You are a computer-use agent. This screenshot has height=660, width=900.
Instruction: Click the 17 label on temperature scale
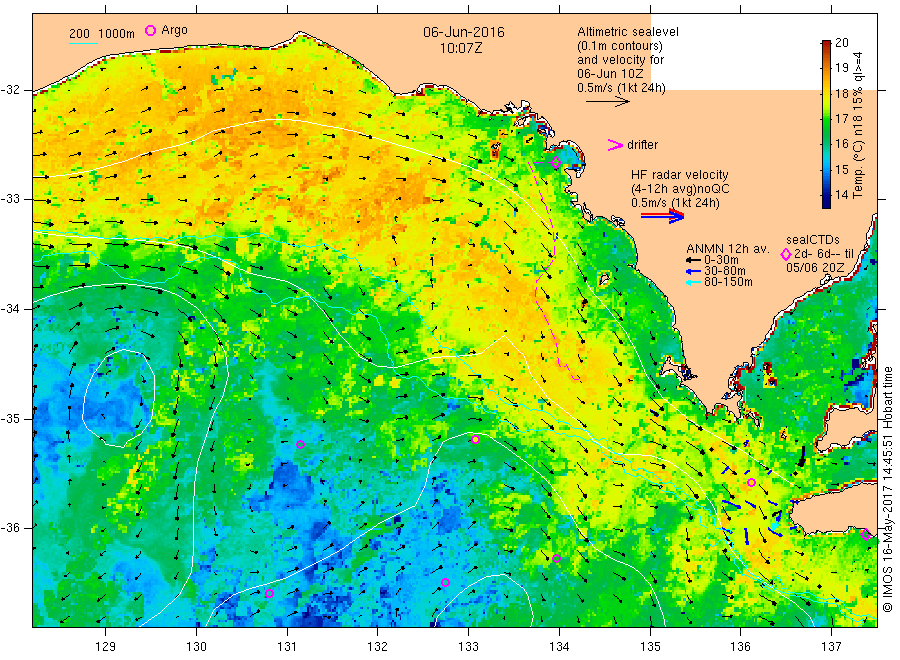click(841, 119)
